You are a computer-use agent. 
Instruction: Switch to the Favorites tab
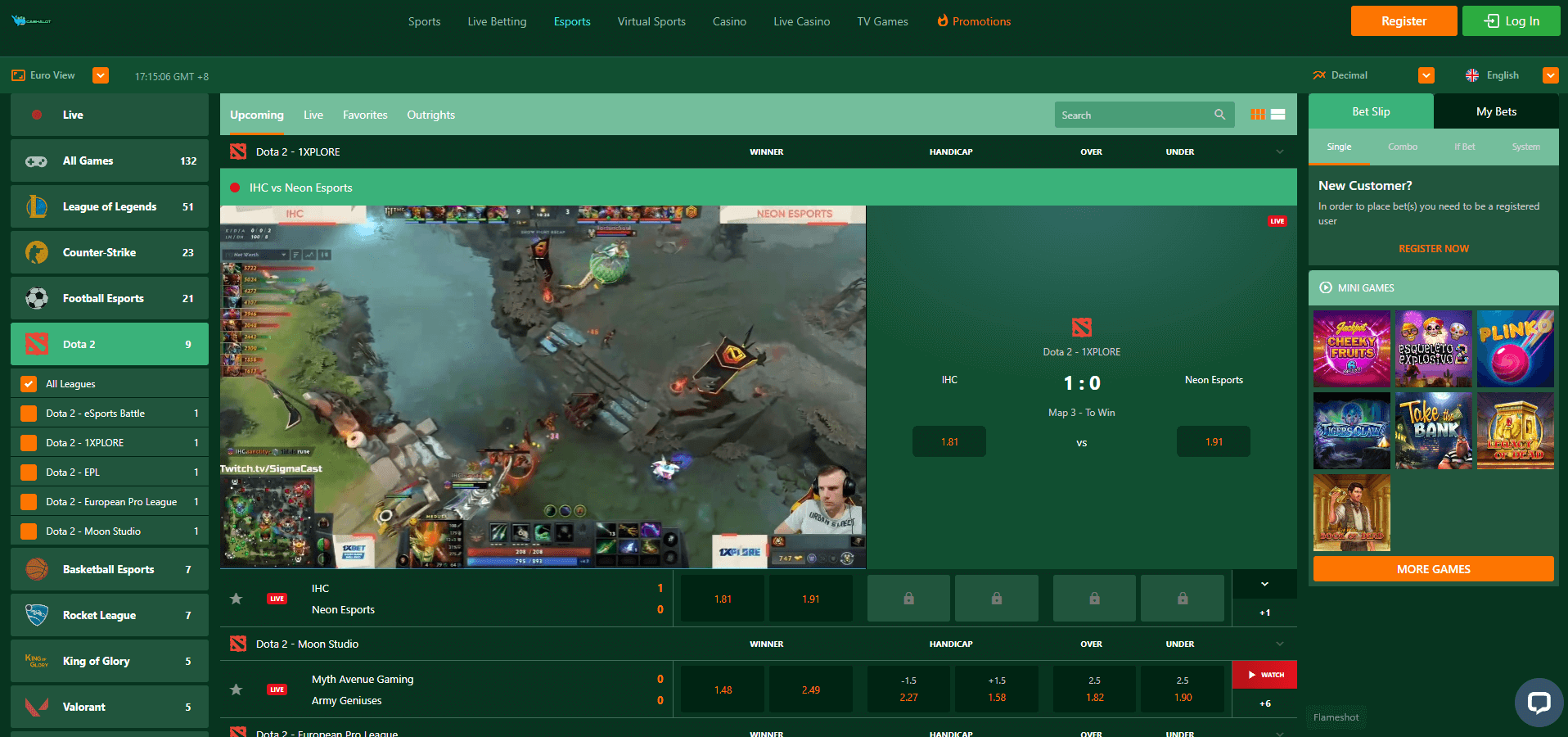click(x=365, y=115)
